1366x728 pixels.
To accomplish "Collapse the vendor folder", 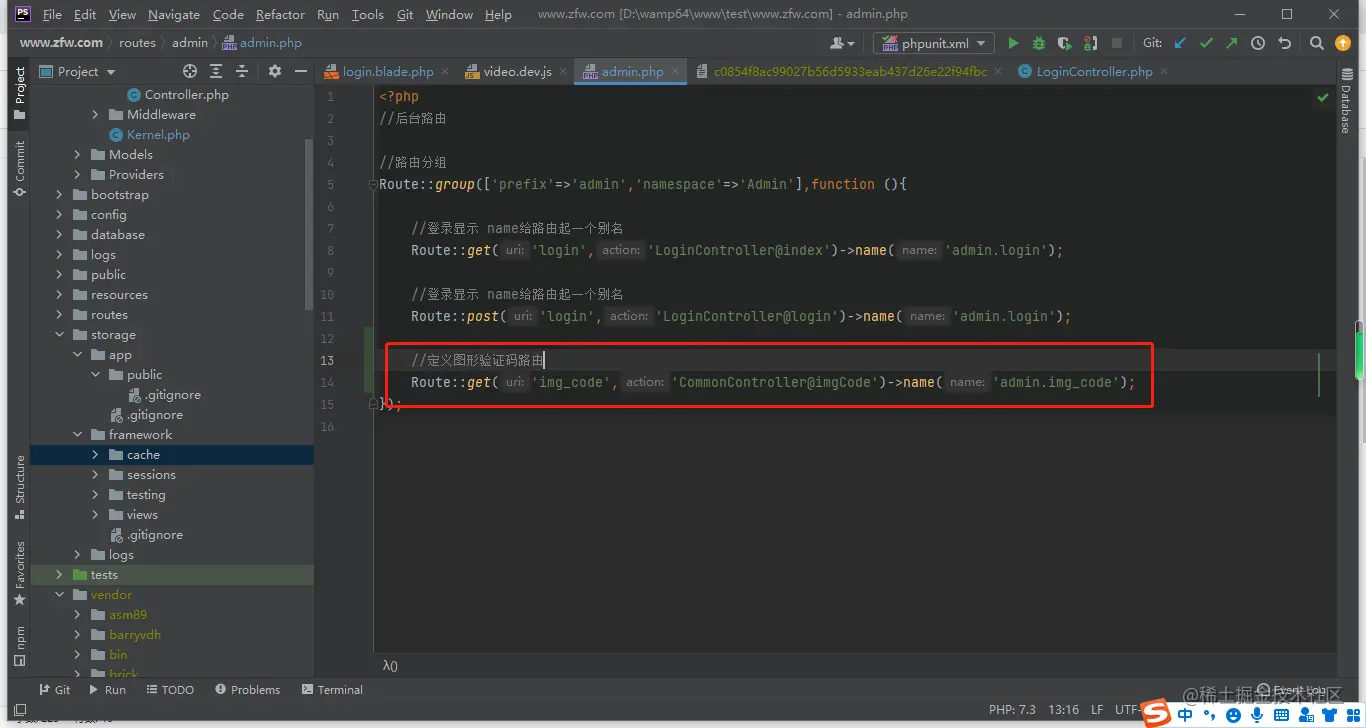I will (60, 595).
